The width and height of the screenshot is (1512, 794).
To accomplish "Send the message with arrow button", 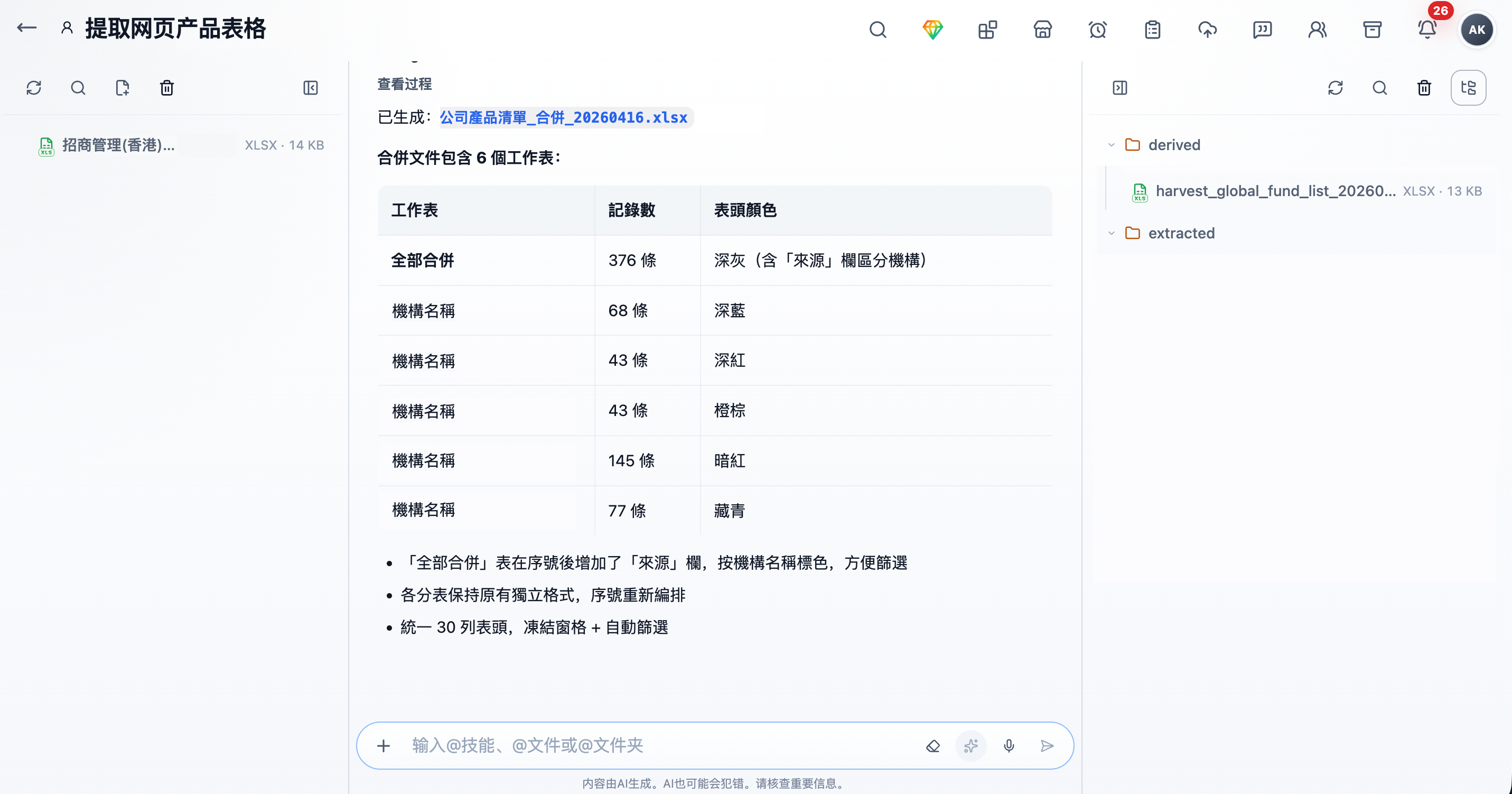I will coord(1047,746).
